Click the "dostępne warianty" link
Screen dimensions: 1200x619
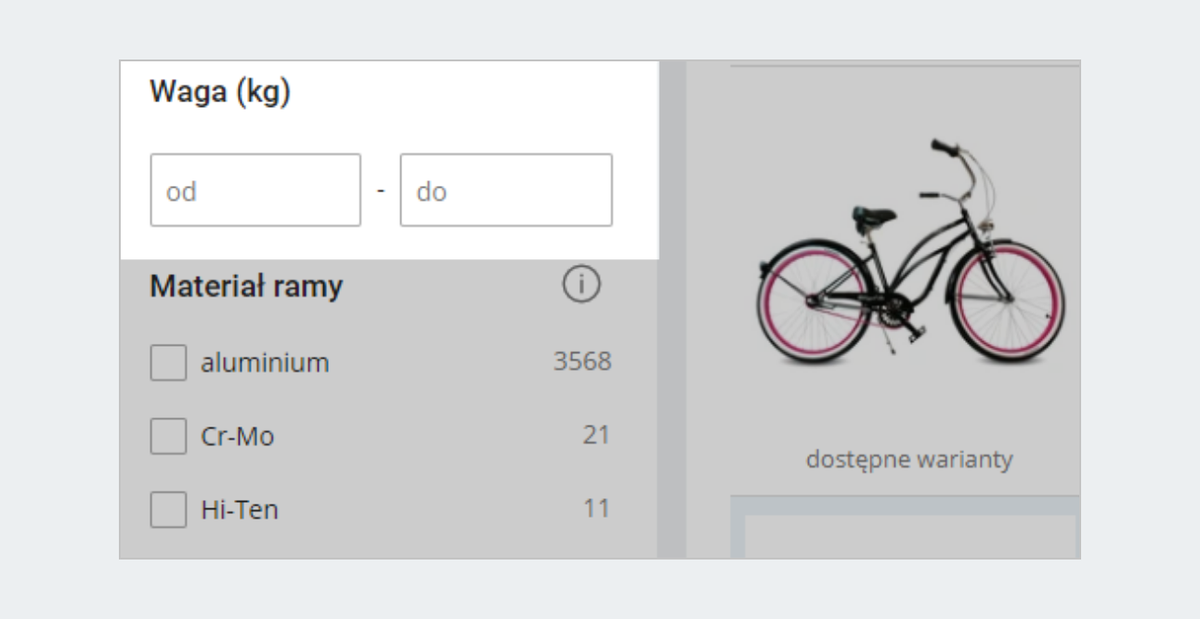(x=909, y=459)
